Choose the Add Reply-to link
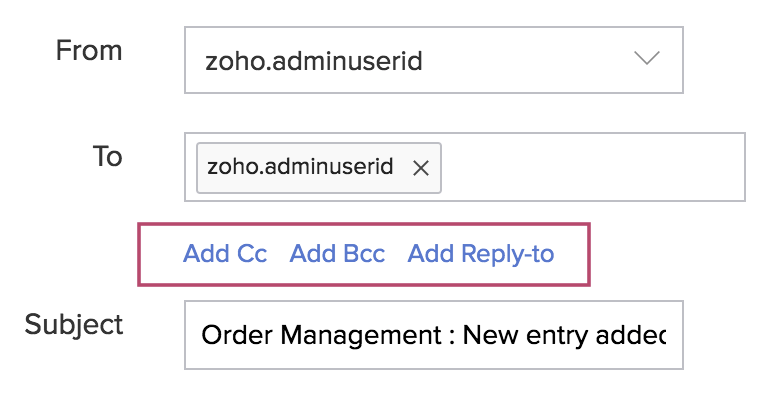Viewport: 774px width, 398px height. pos(481,255)
